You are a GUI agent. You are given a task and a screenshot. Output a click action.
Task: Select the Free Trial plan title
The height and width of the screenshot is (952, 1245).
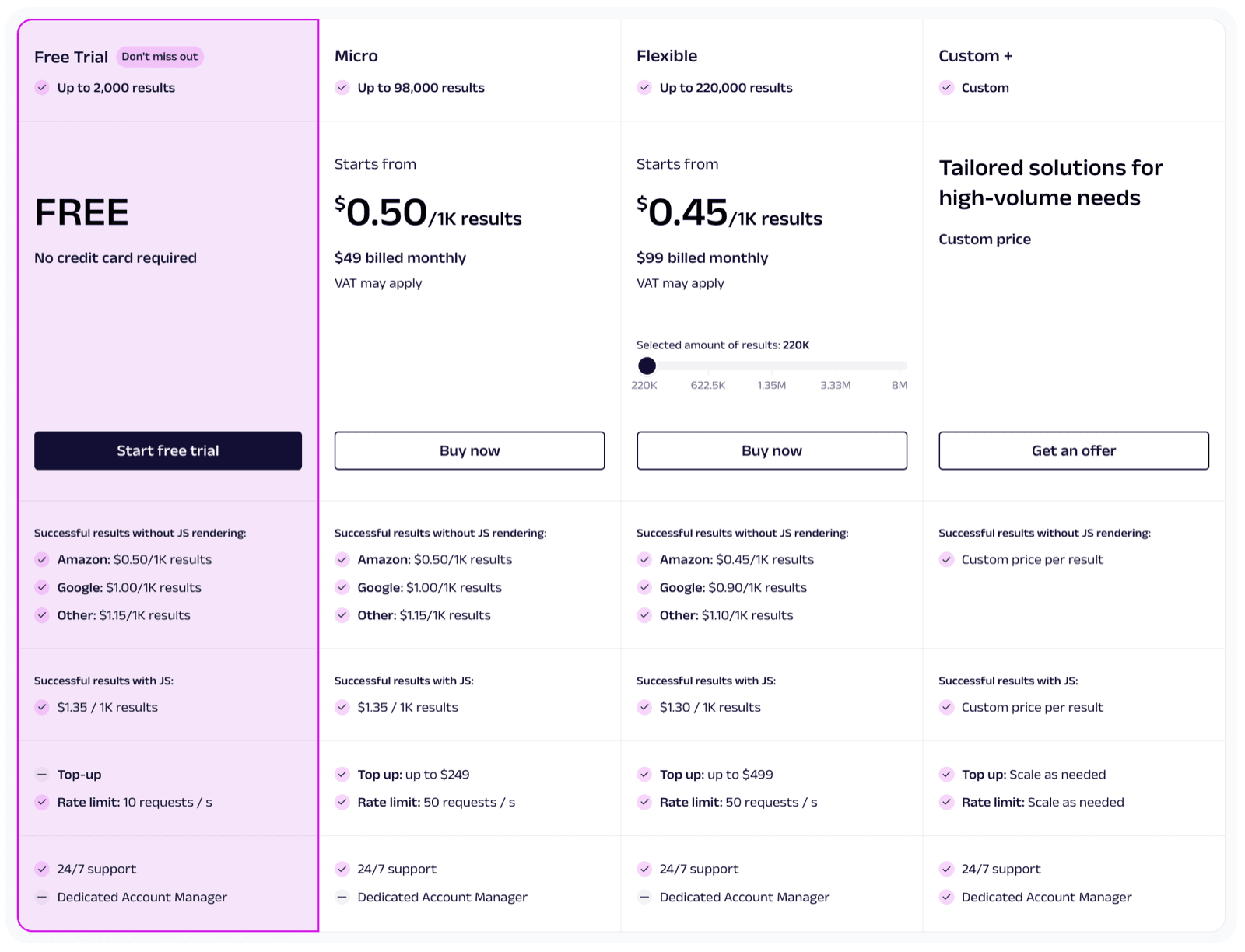click(71, 57)
